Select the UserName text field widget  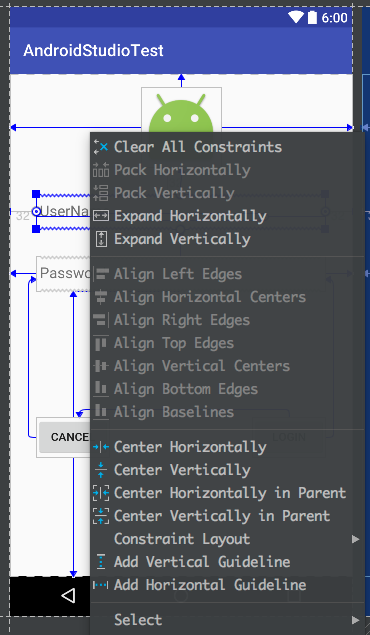tap(63, 211)
